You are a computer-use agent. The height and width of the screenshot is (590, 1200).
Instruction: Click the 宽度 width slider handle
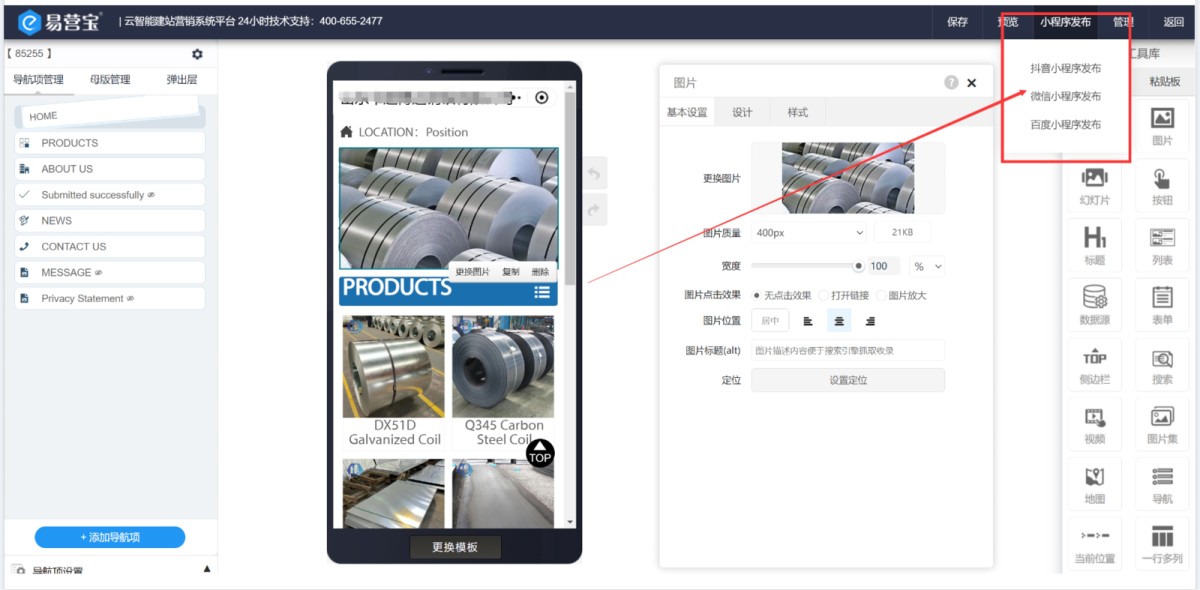(858, 266)
